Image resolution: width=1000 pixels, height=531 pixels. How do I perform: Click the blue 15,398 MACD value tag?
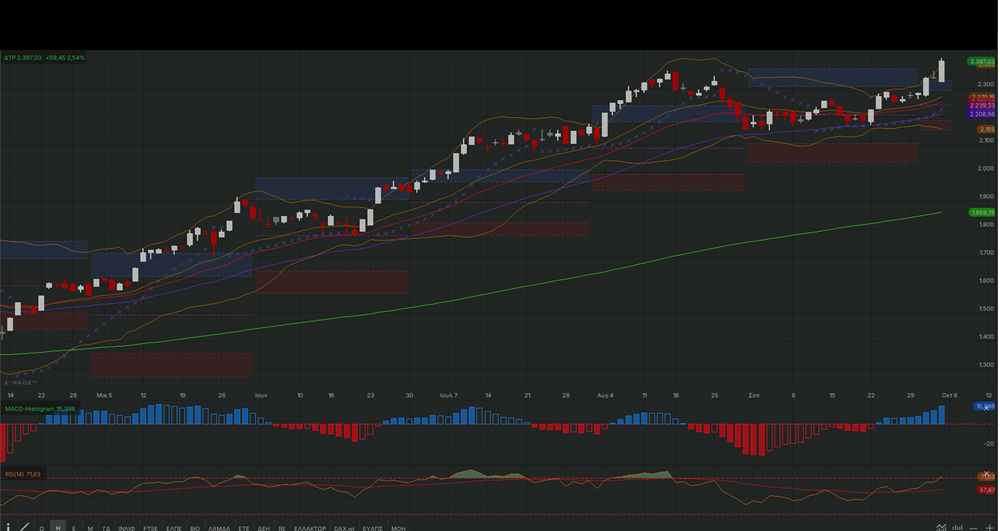(984, 406)
